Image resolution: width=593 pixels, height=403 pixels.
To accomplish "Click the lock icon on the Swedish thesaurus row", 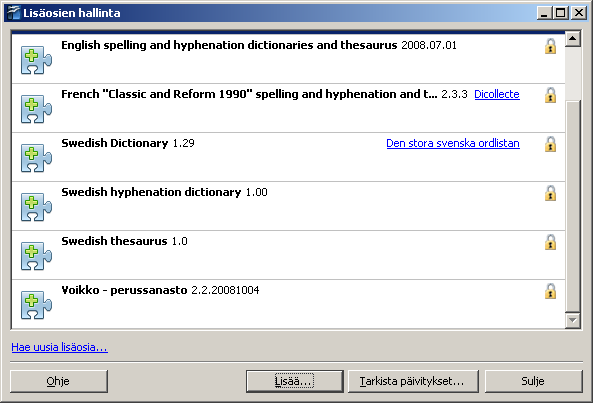I will 550,242.
